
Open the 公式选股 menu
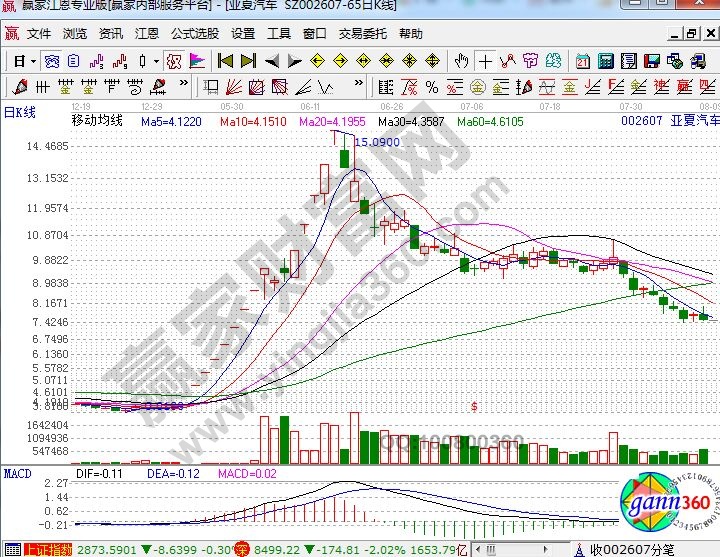(x=194, y=33)
